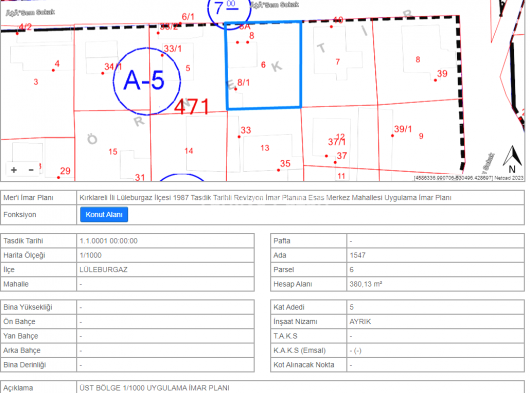Screen dimensions: 530x393
Task: Click the red 471 block label
Action: point(192,107)
